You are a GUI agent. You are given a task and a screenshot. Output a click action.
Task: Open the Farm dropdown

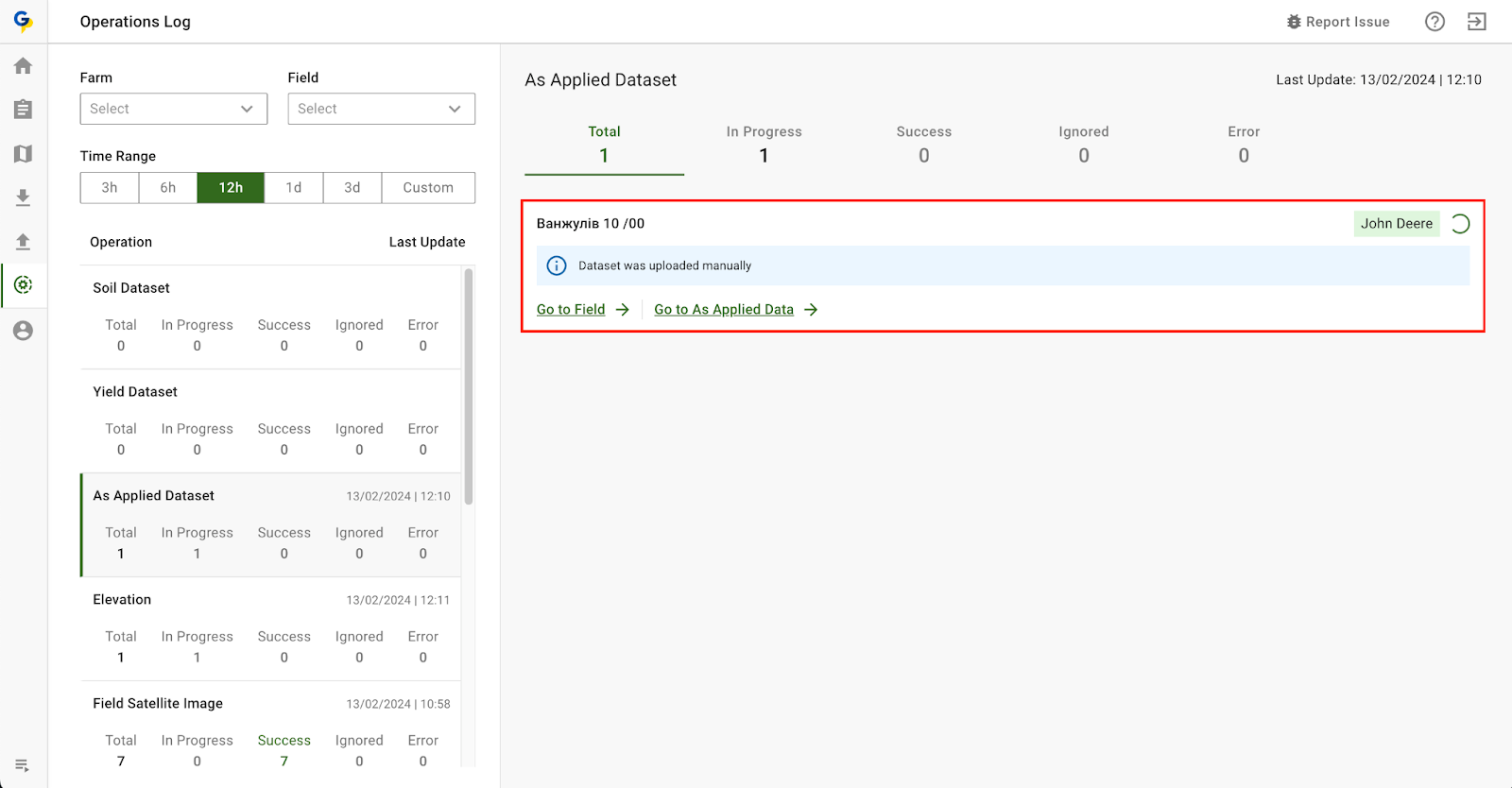(173, 109)
